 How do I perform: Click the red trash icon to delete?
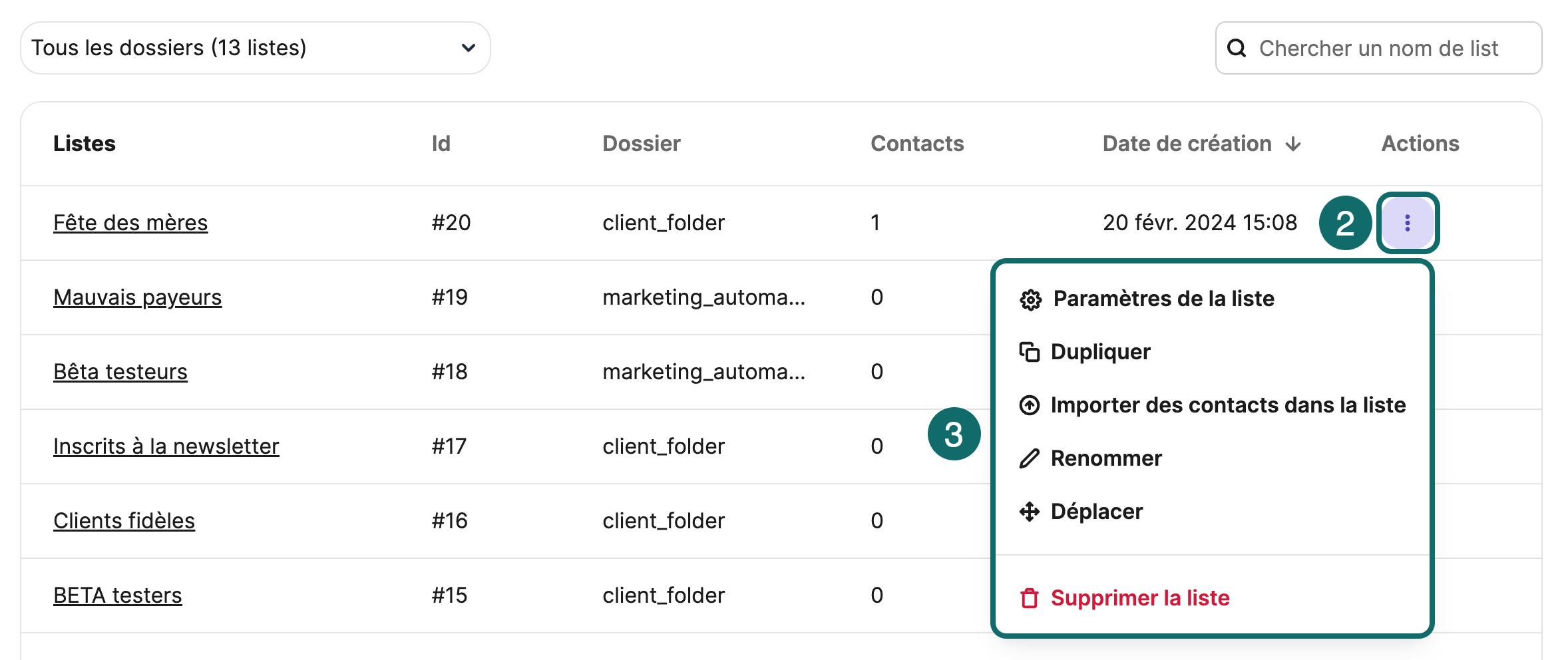tap(1029, 597)
